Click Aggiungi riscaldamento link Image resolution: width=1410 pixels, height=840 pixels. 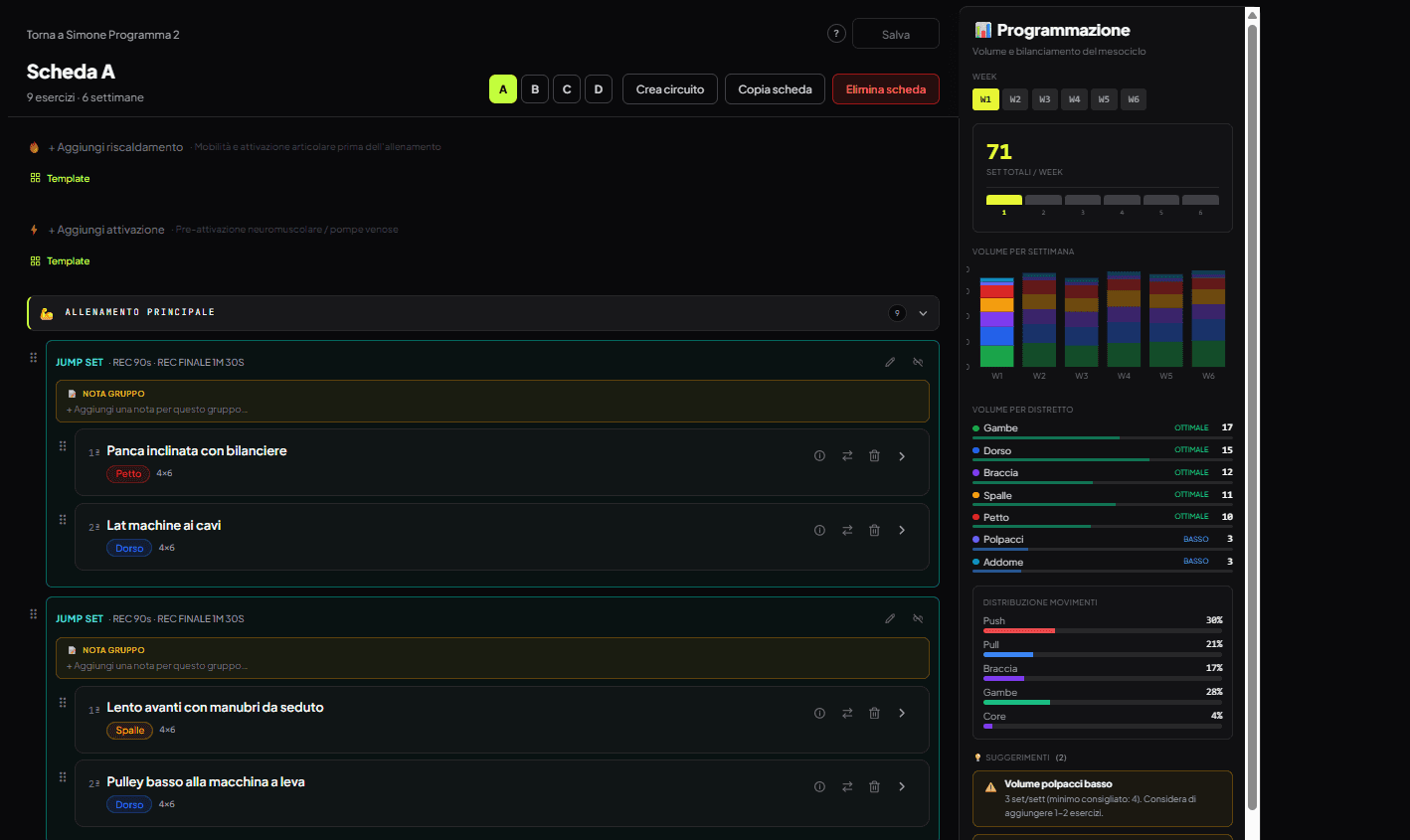point(116,147)
